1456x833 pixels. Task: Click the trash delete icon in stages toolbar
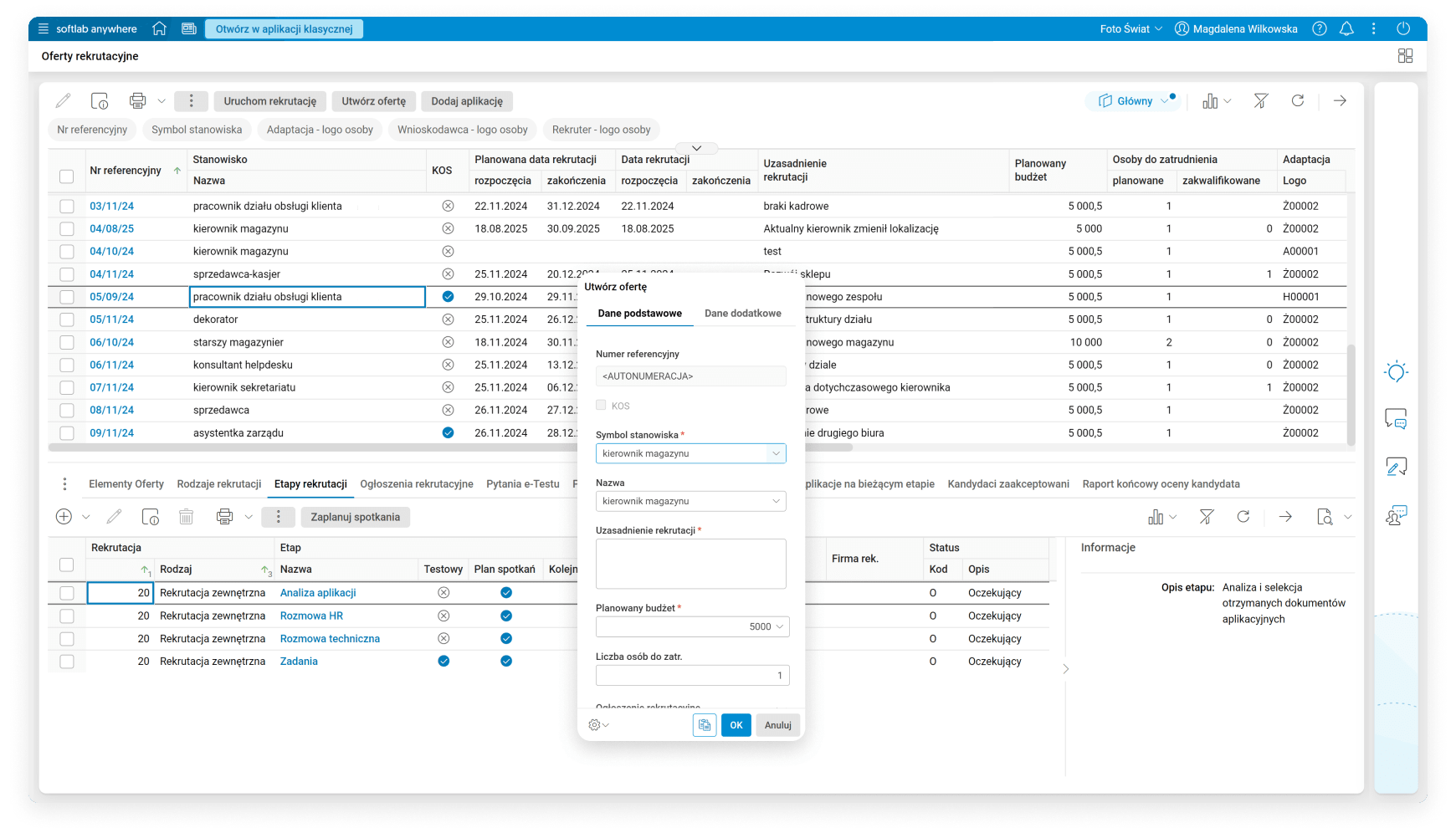(x=187, y=517)
